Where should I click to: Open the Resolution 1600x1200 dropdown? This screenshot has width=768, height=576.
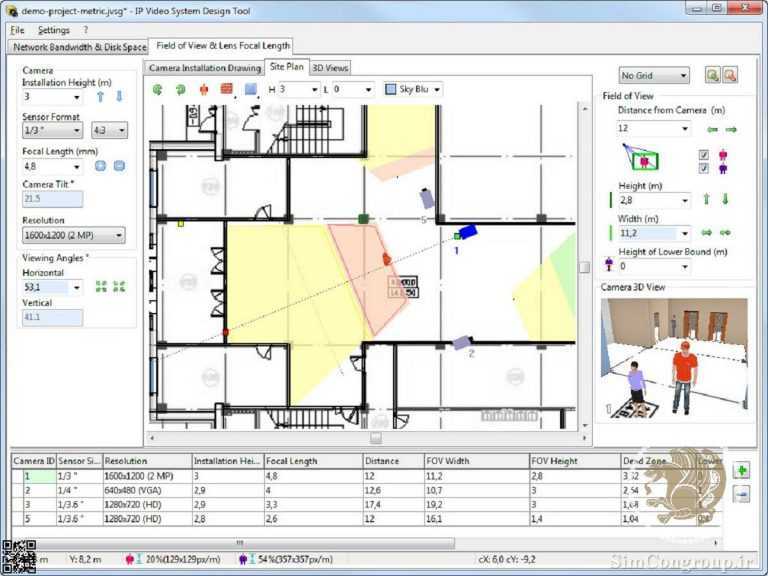[x=73, y=236]
